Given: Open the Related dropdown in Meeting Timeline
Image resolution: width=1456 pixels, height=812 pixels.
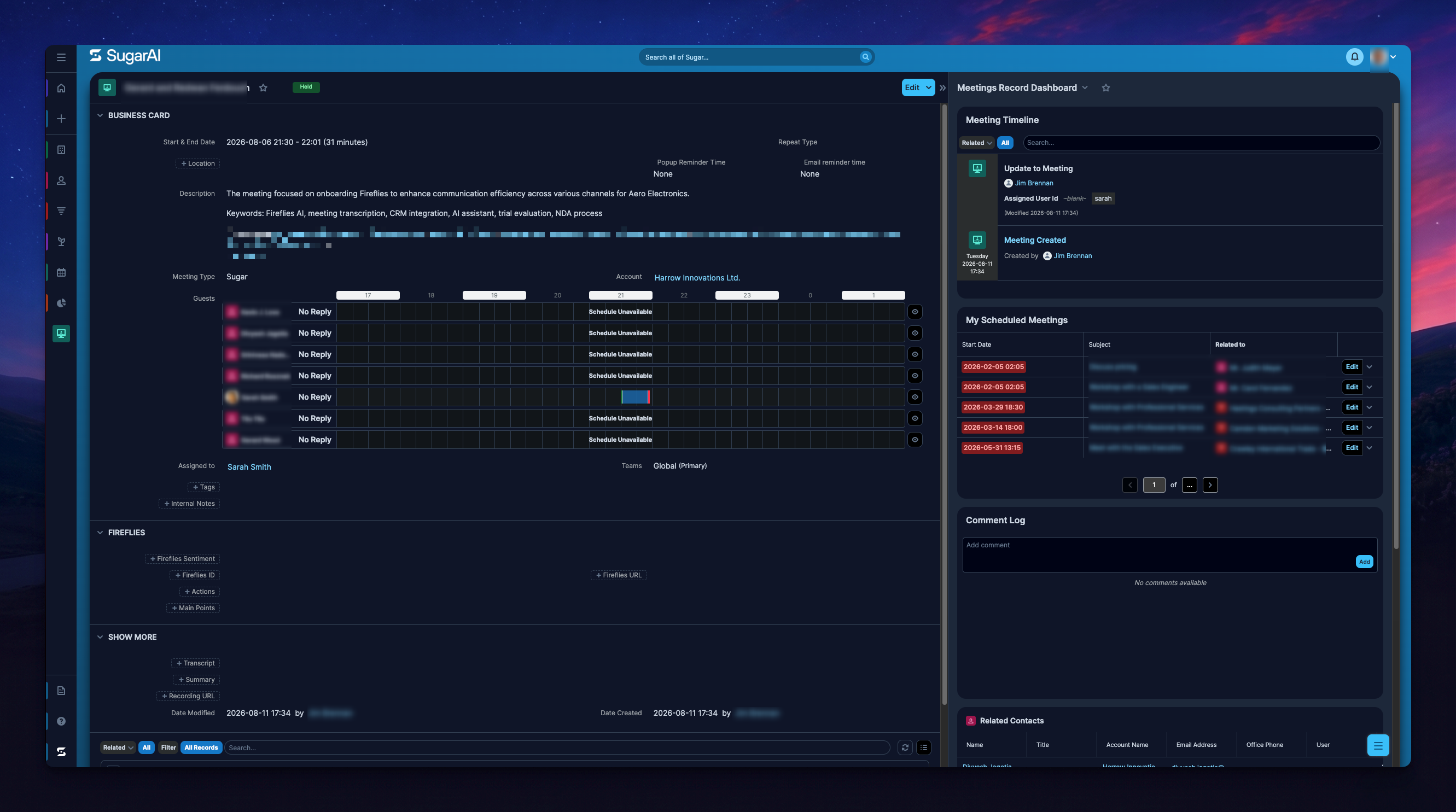Looking at the screenshot, I should (976, 143).
